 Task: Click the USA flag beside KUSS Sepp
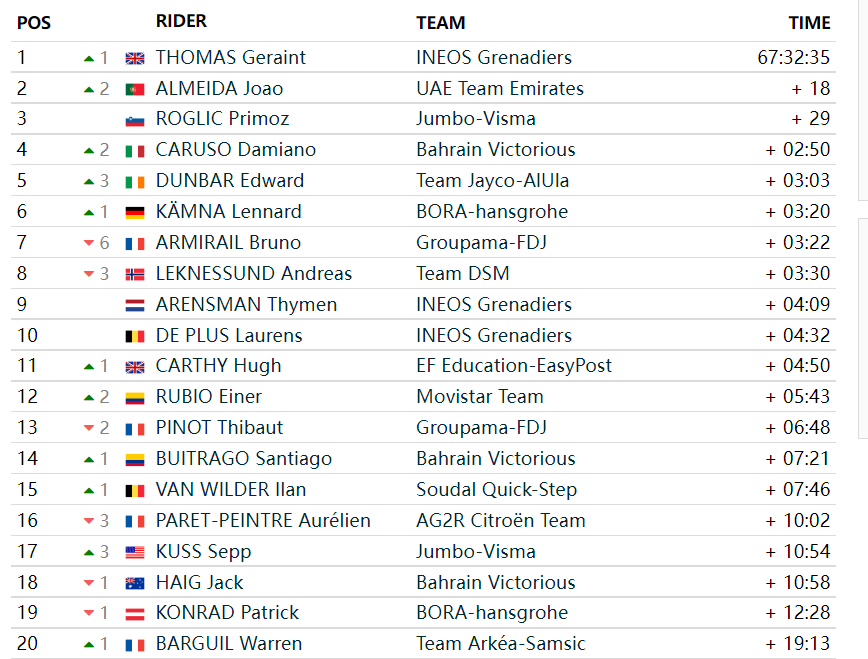(135, 552)
